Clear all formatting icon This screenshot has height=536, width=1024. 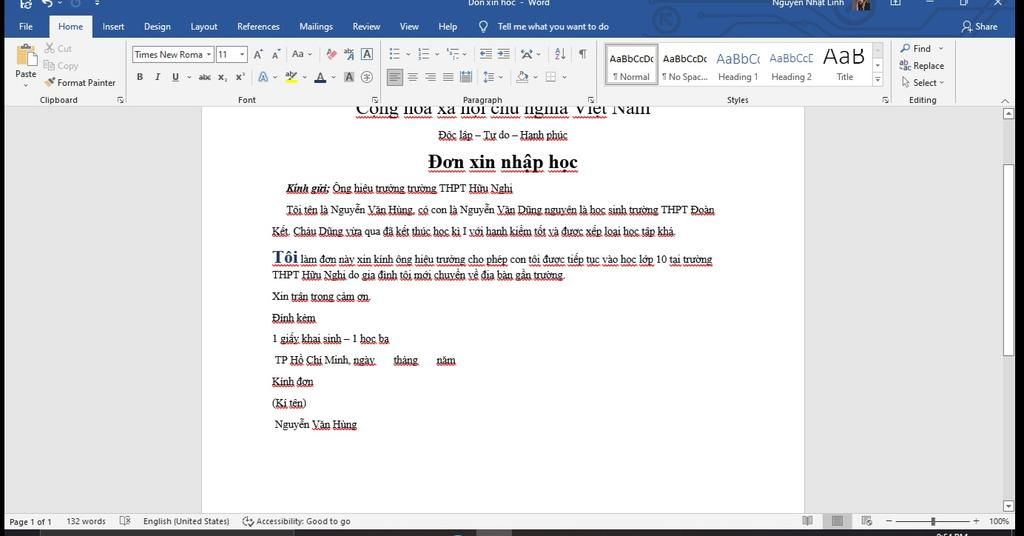[331, 54]
